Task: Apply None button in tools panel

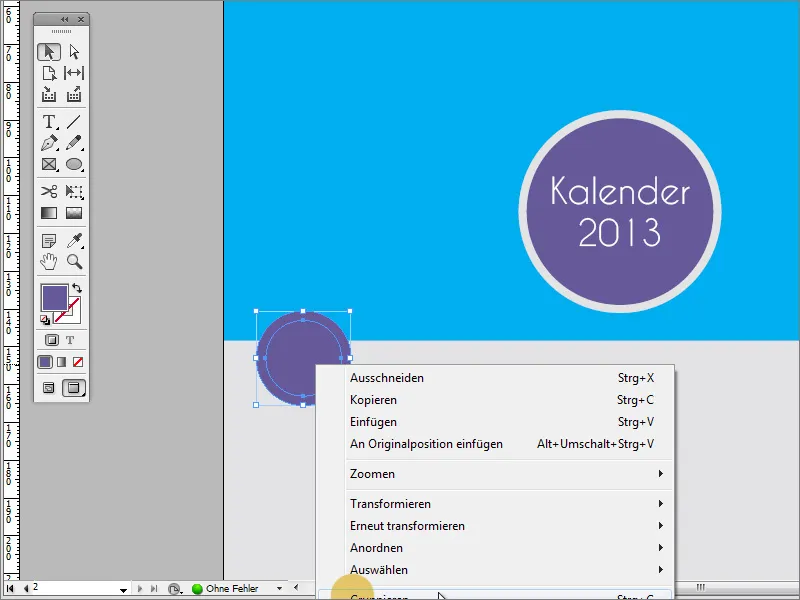Action: point(78,362)
